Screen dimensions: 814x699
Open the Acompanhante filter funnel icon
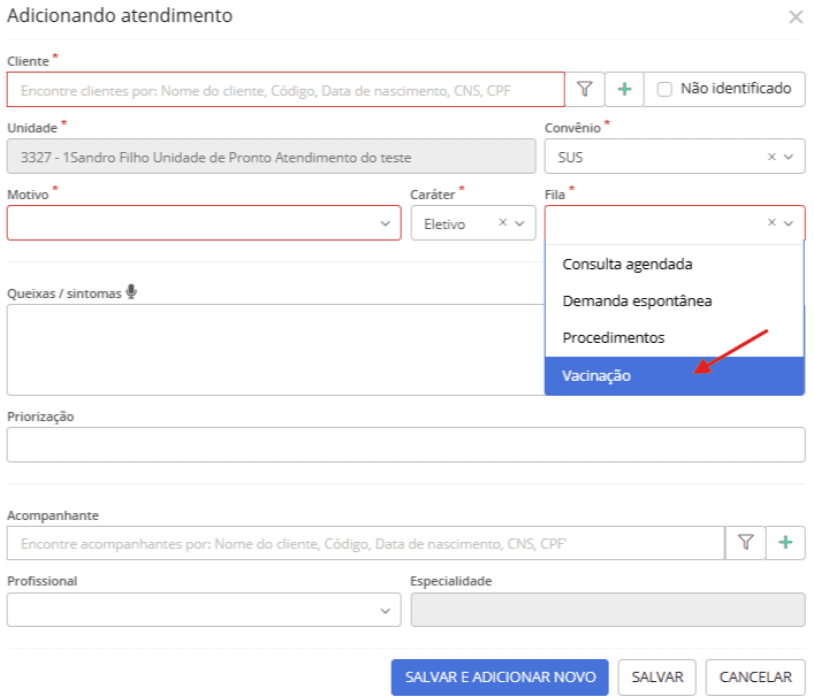[x=745, y=543]
